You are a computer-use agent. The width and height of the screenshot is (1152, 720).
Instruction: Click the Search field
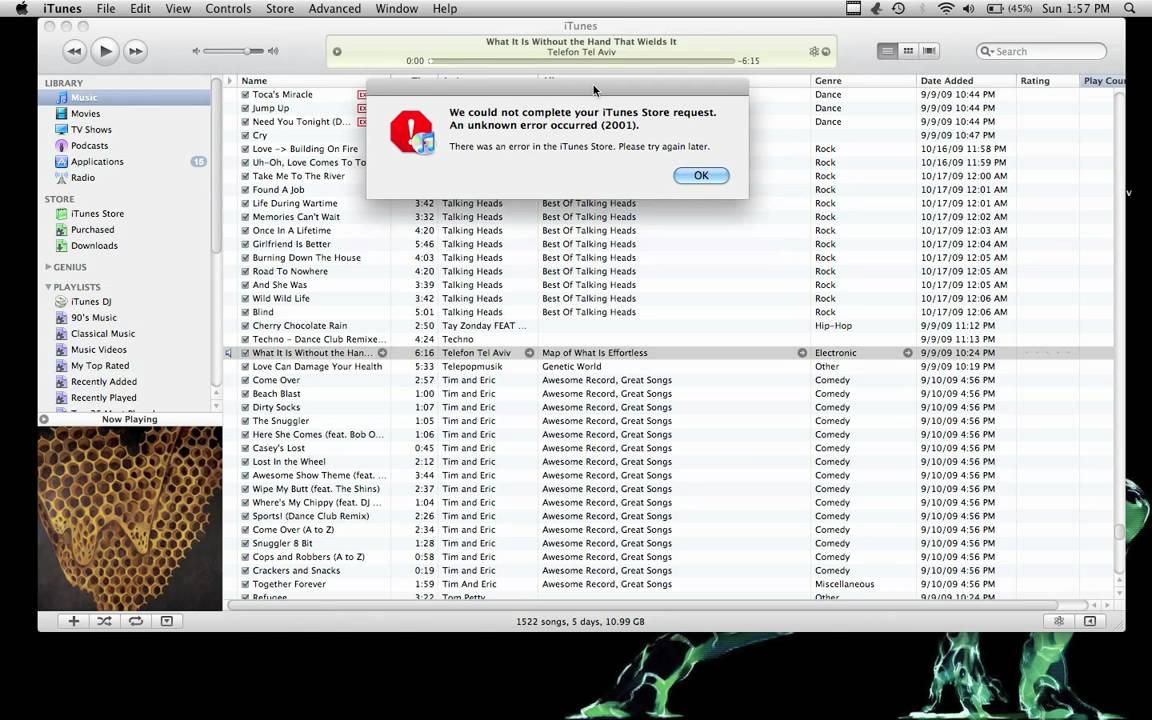click(1041, 51)
